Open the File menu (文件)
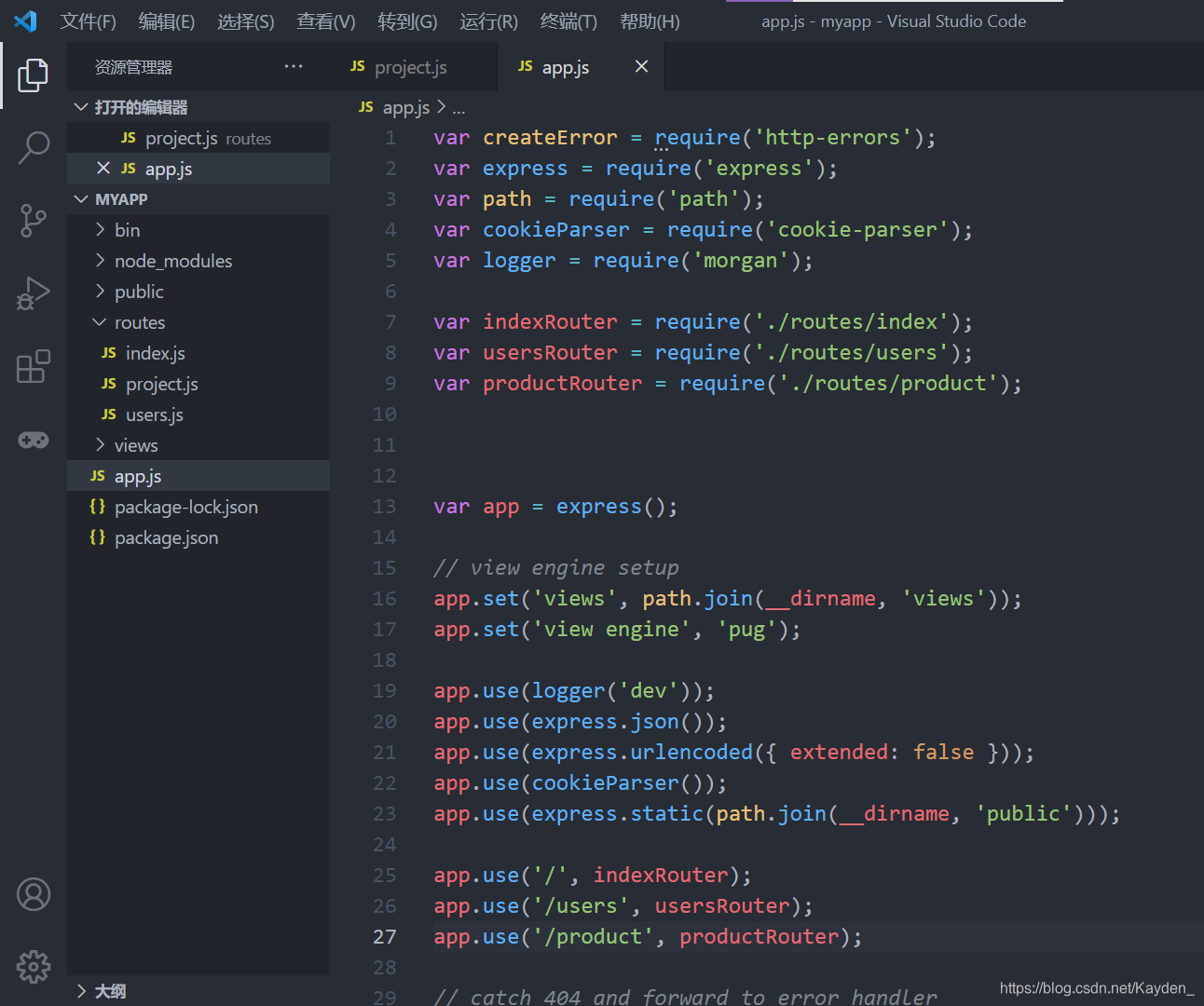This screenshot has height=1006, width=1204. click(88, 21)
